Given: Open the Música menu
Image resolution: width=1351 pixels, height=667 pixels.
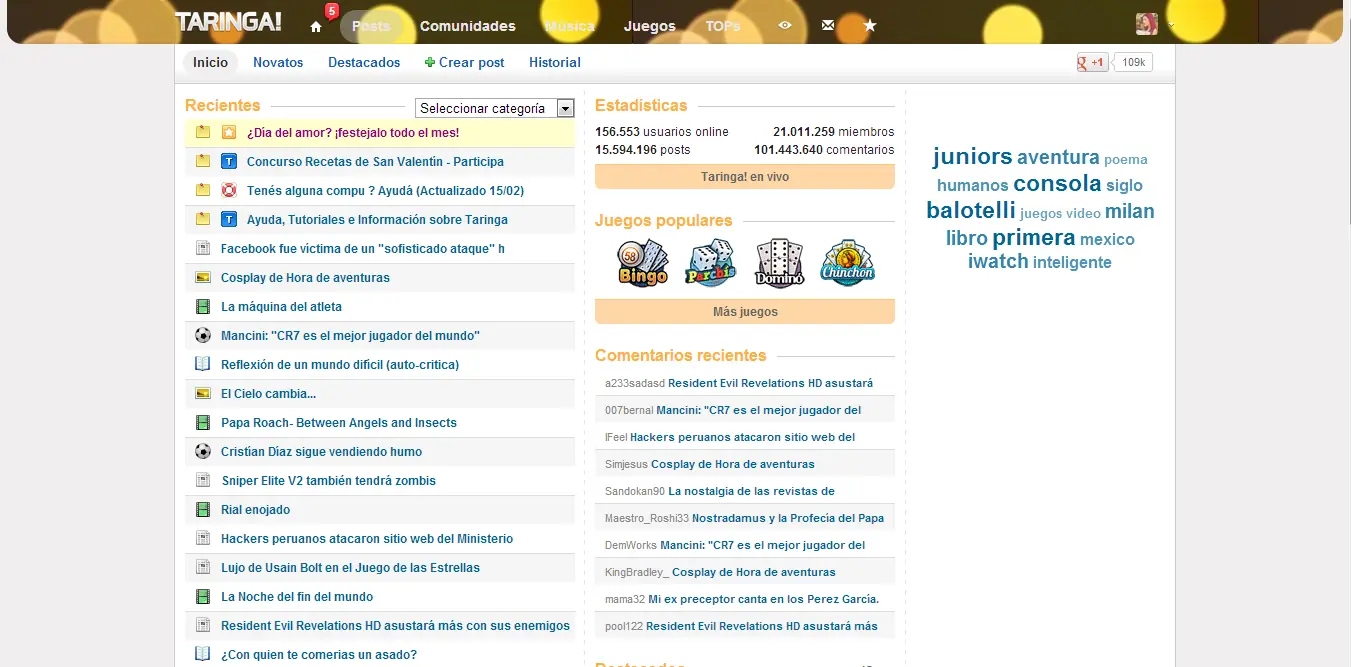Looking at the screenshot, I should (x=570, y=26).
